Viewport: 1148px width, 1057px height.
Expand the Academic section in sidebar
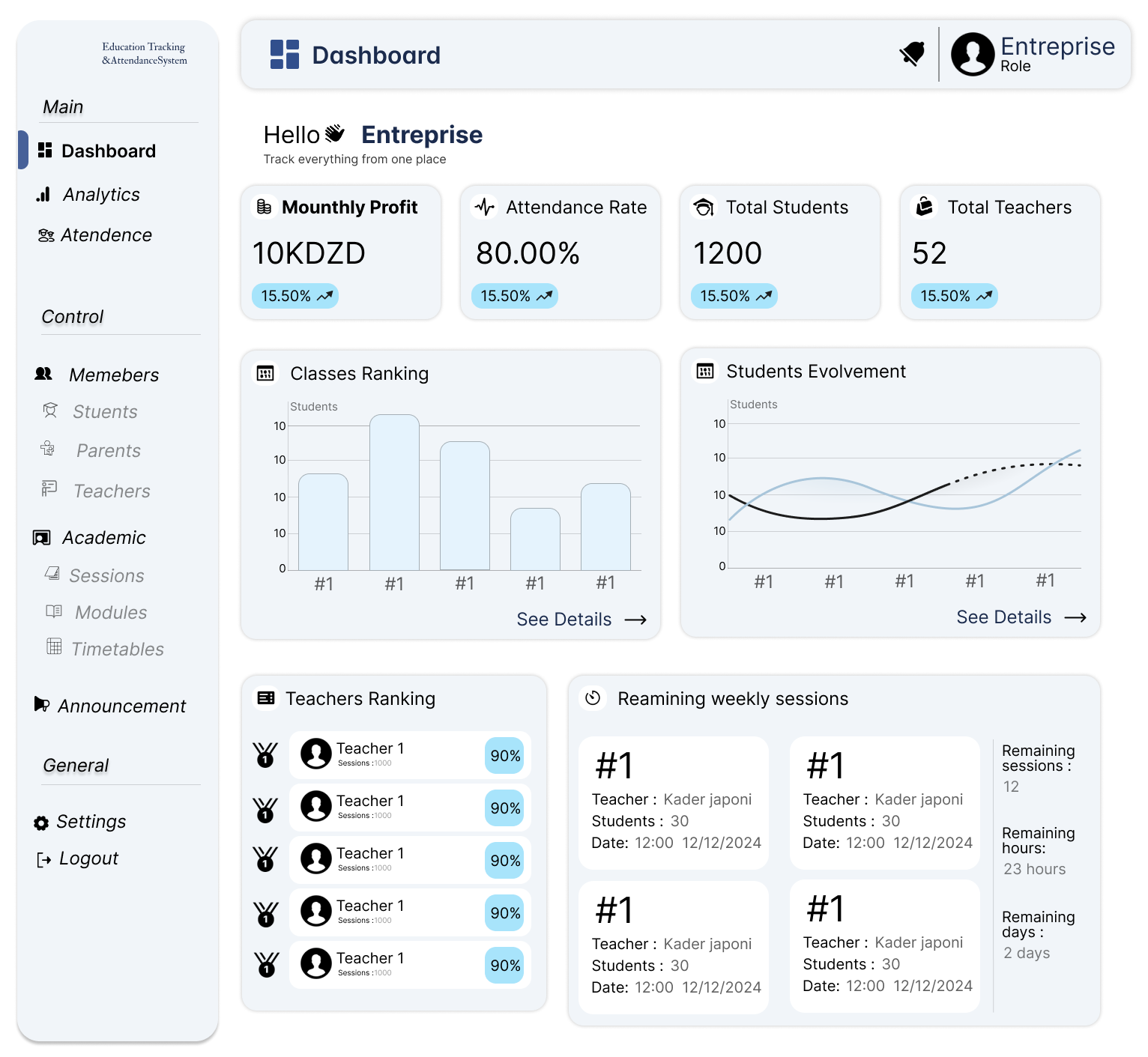pos(103,538)
